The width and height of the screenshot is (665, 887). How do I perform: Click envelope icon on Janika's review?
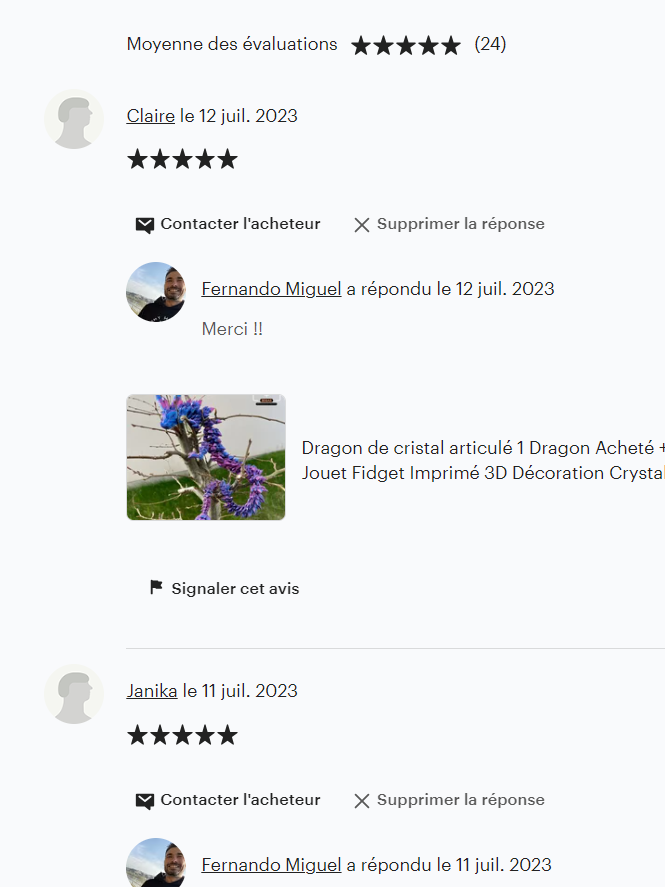point(145,801)
